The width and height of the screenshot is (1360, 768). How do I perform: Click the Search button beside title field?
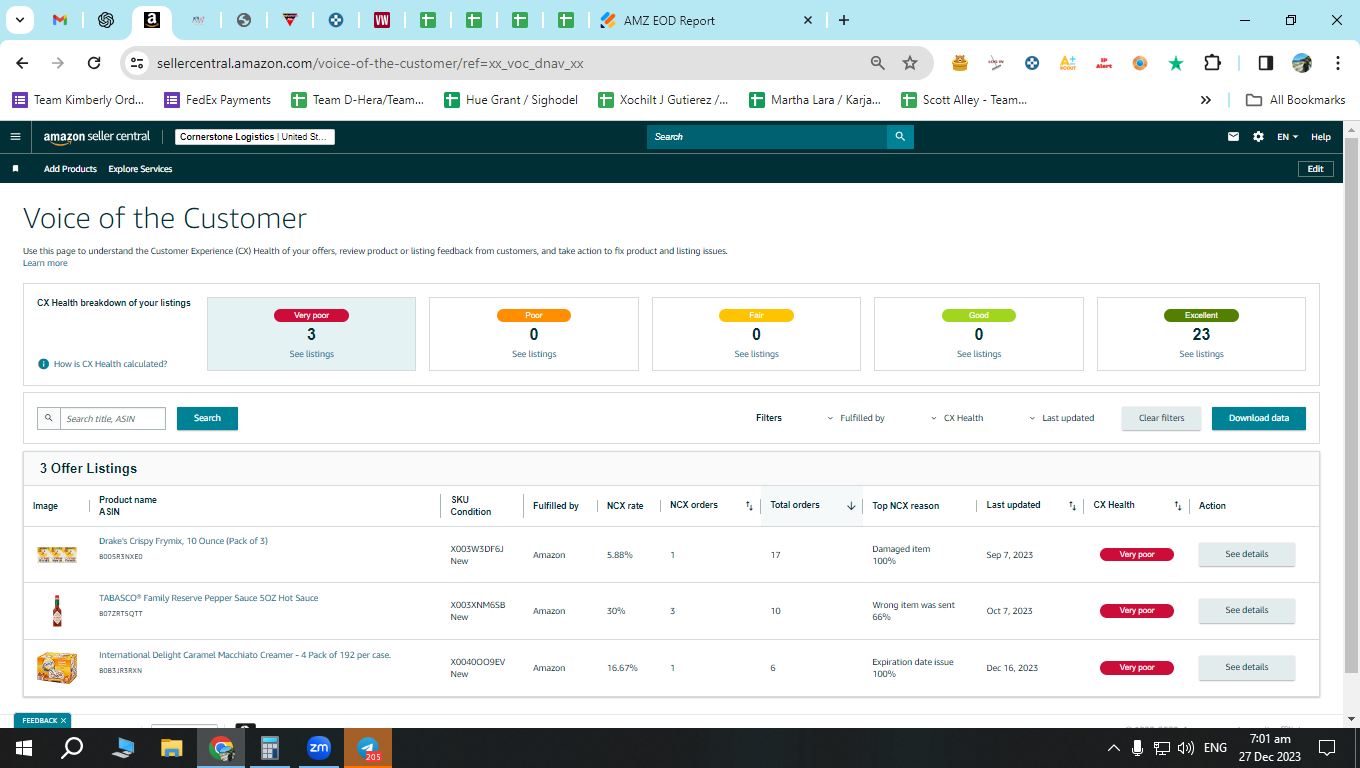pos(207,418)
